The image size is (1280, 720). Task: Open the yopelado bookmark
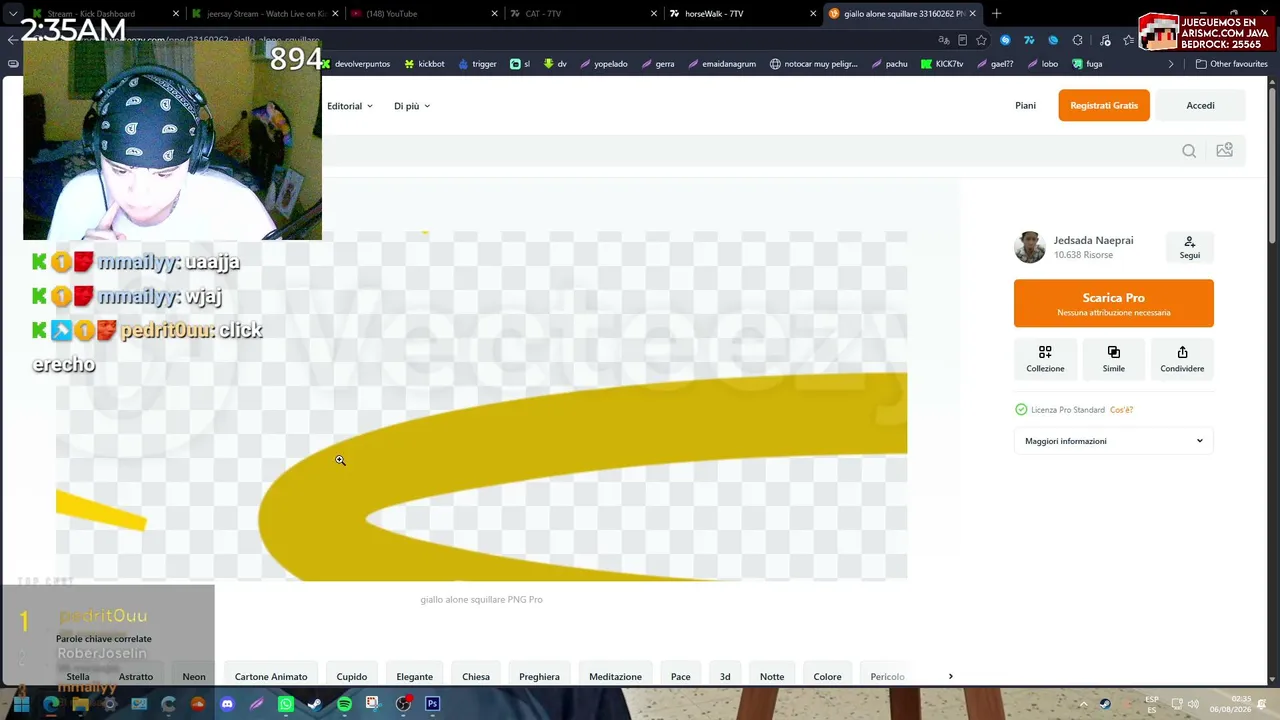click(604, 64)
